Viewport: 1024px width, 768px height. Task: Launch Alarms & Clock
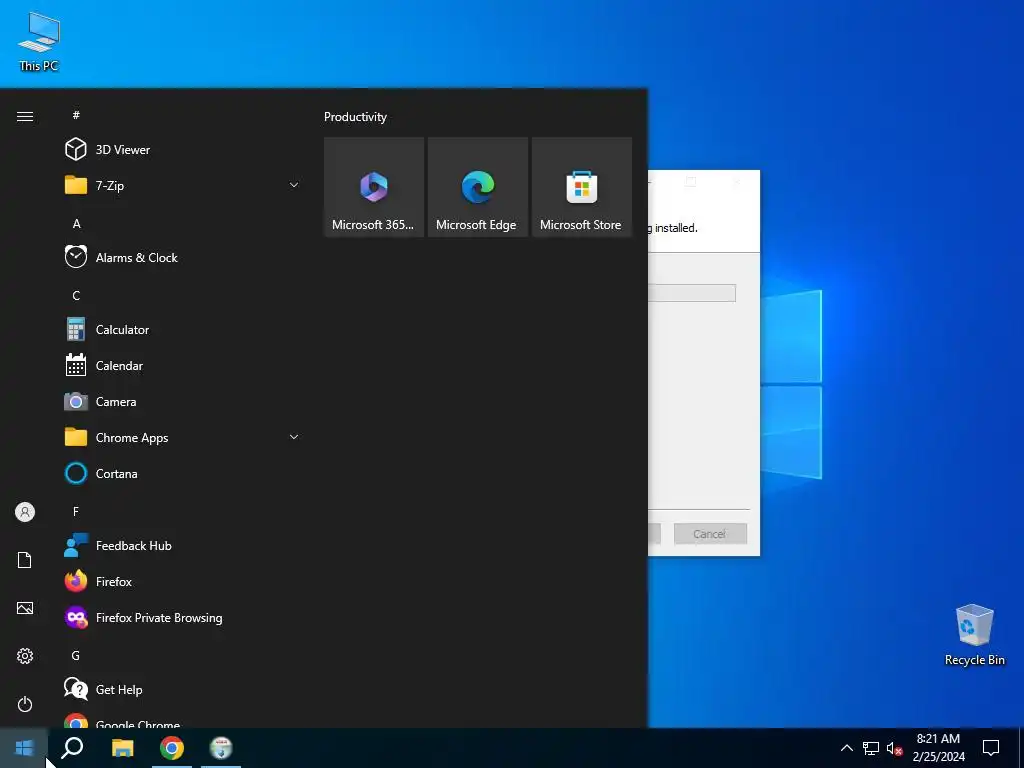[183, 257]
